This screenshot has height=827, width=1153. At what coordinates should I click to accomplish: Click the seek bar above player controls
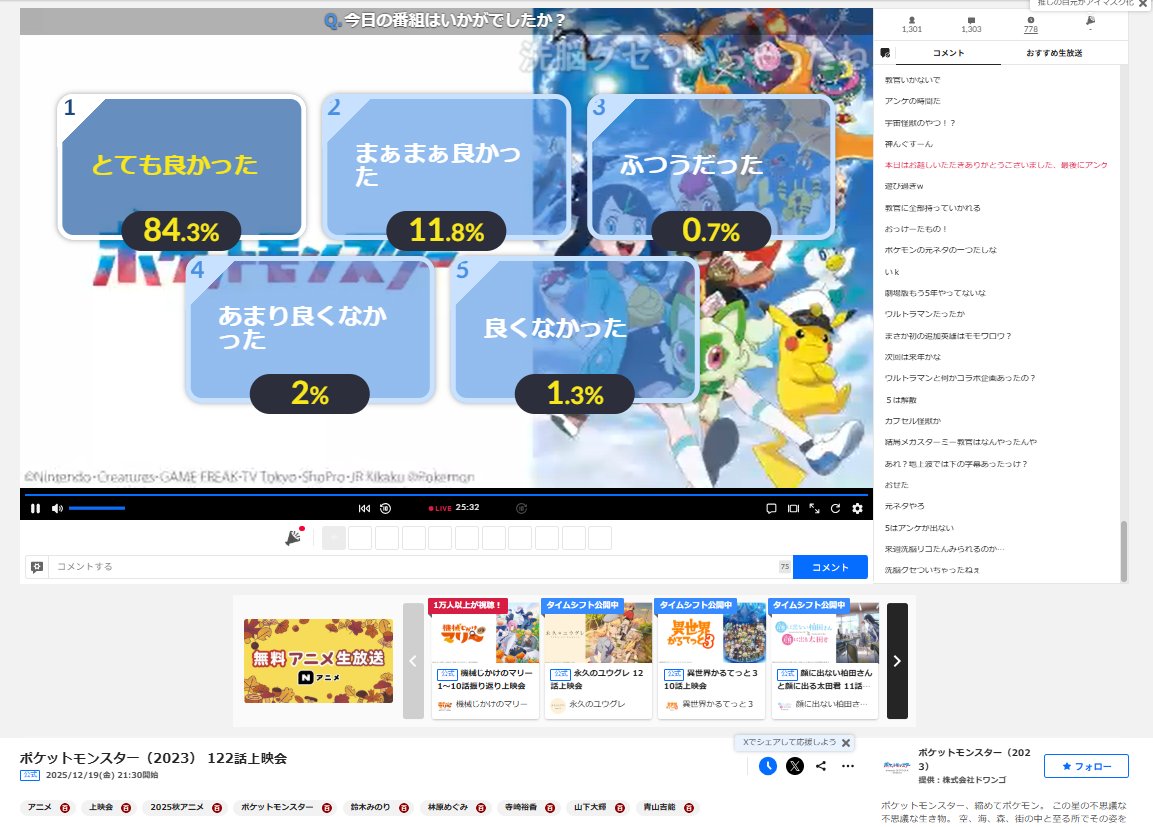click(x=446, y=495)
